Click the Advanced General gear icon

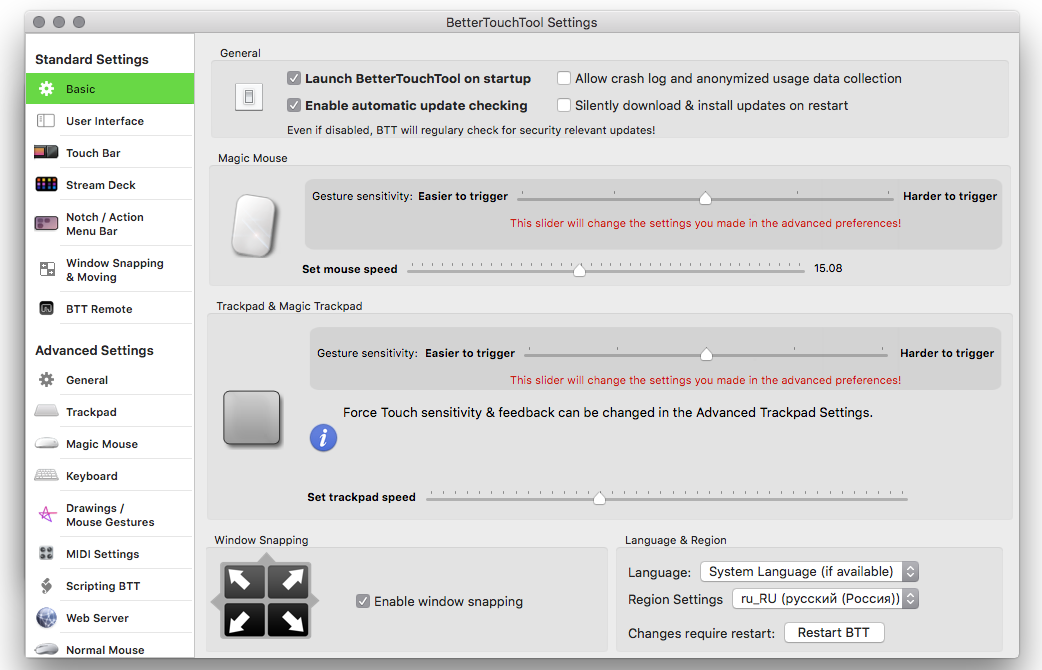click(47, 380)
